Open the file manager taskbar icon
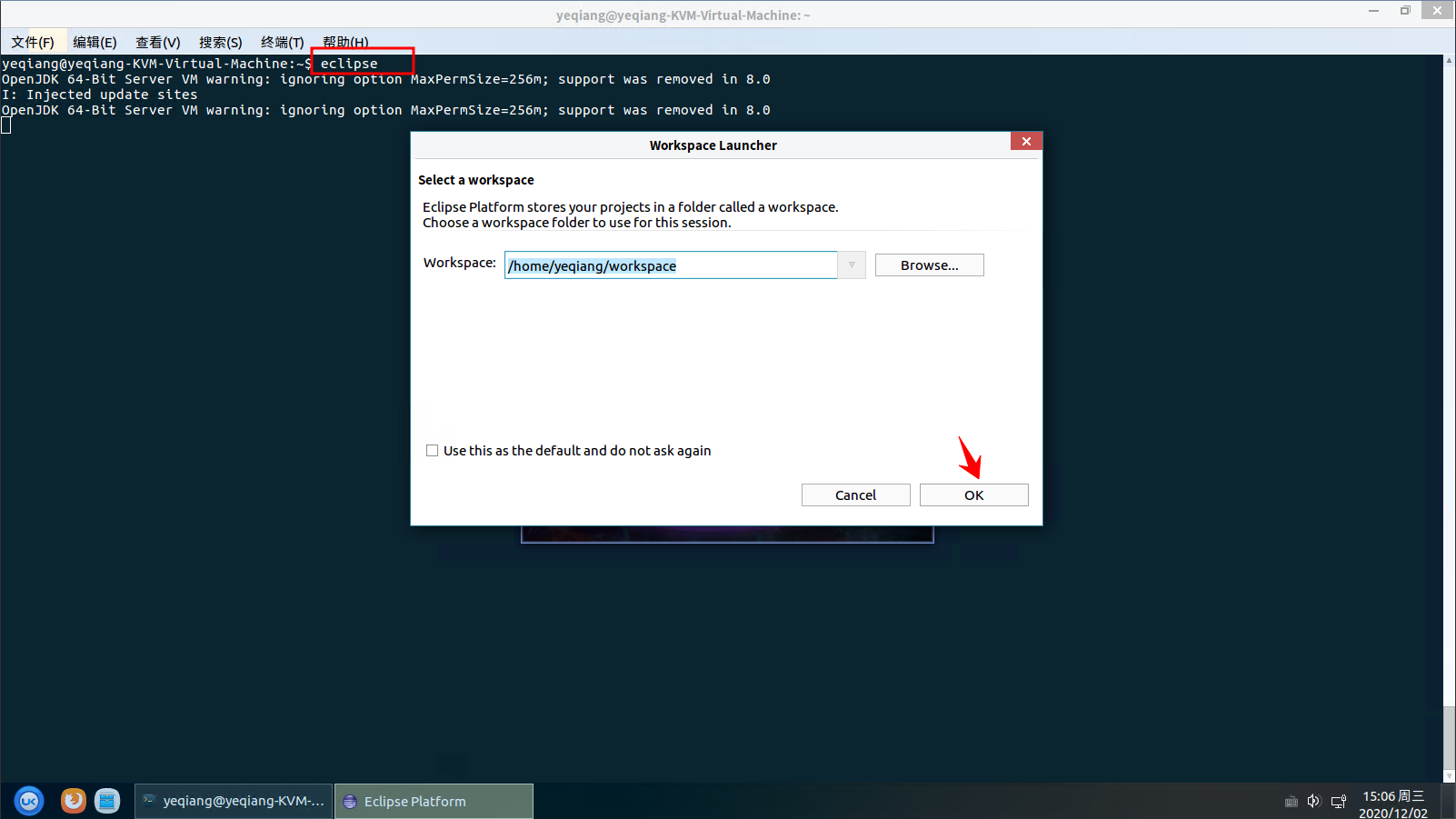Viewport: 1456px width, 819px height. 107,801
